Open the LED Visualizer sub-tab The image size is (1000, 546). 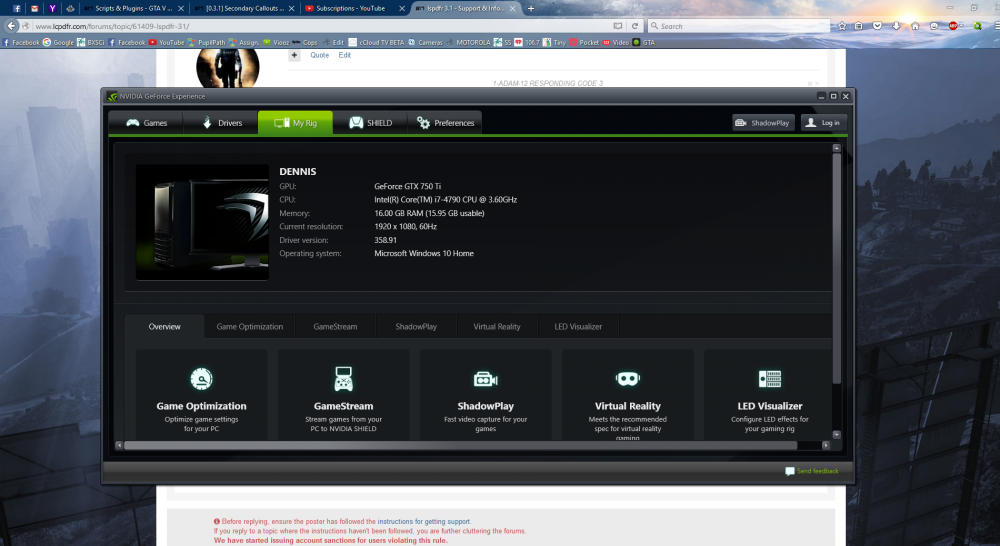578,326
